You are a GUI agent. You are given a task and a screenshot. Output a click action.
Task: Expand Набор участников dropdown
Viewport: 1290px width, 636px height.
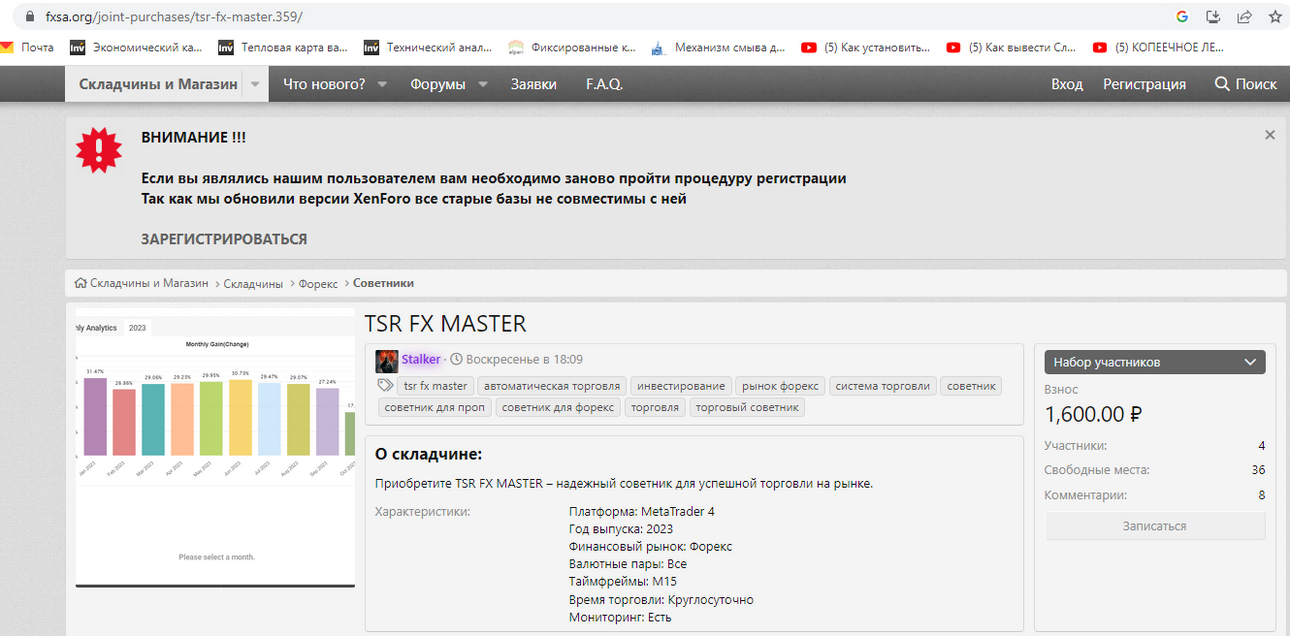(x=1155, y=362)
